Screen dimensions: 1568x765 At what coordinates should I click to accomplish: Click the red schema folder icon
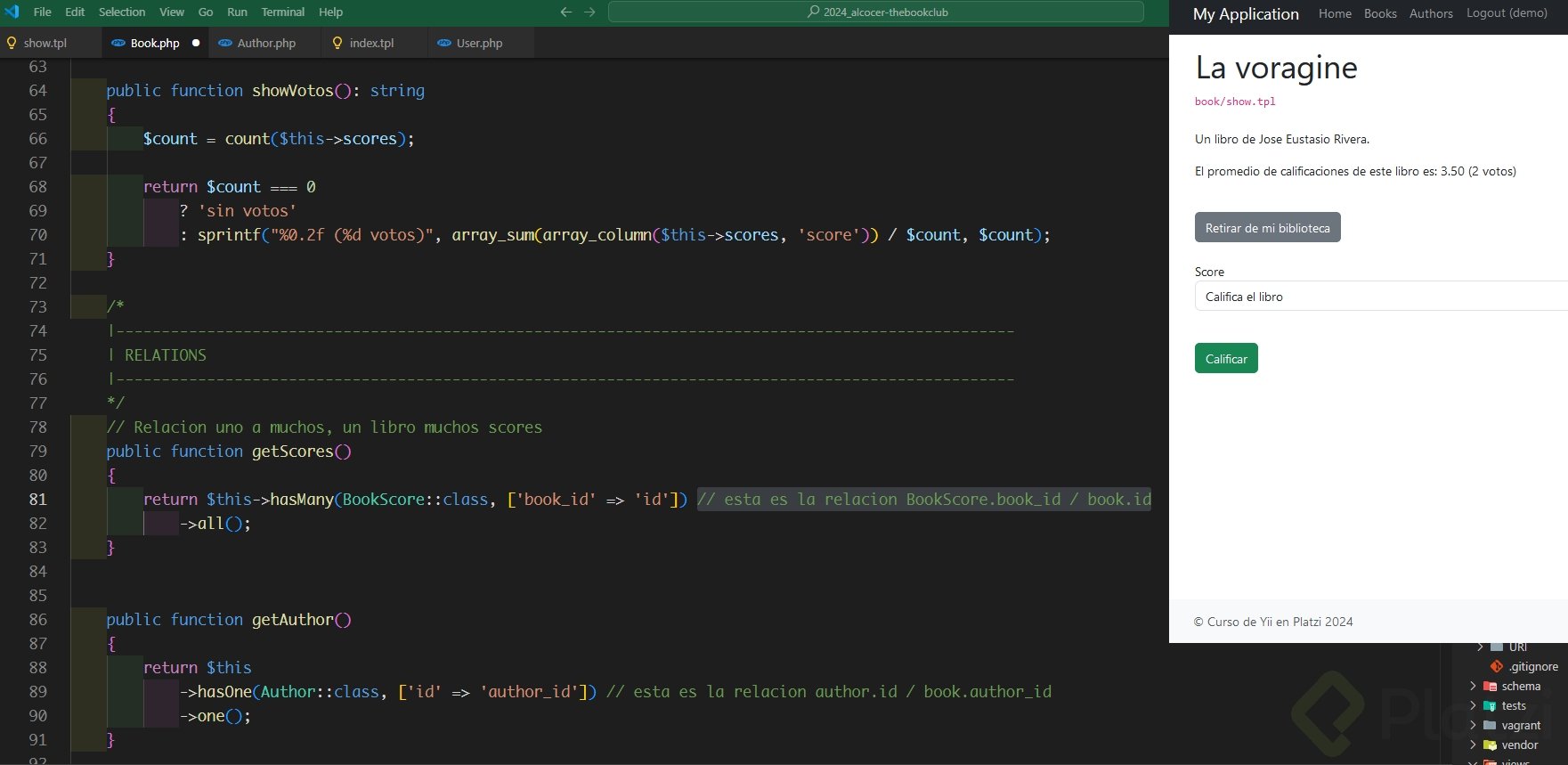pos(1490,686)
